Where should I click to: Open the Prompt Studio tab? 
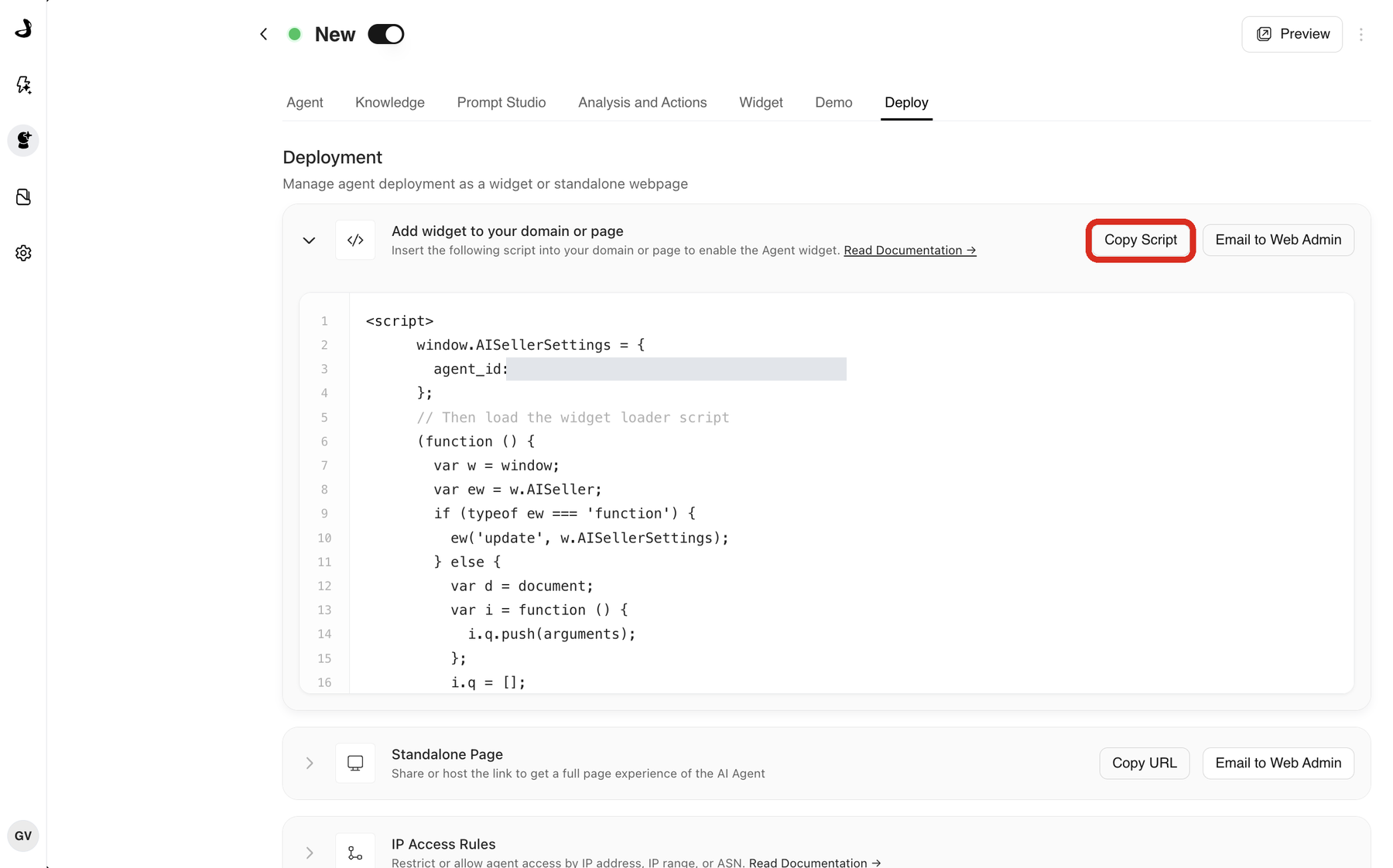(x=501, y=102)
